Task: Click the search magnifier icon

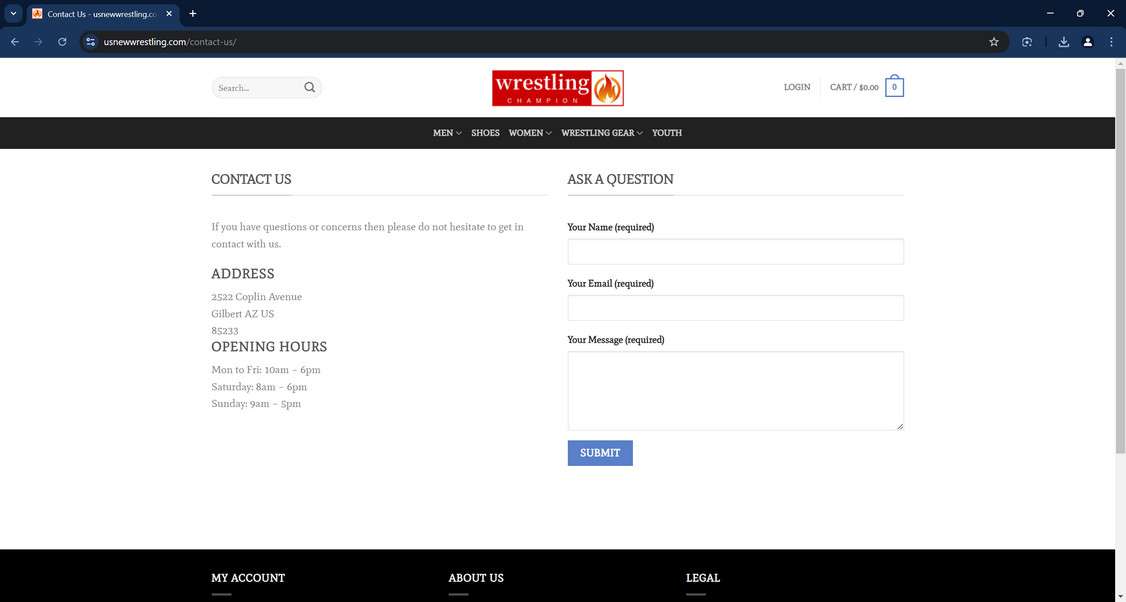Action: pyautogui.click(x=310, y=88)
